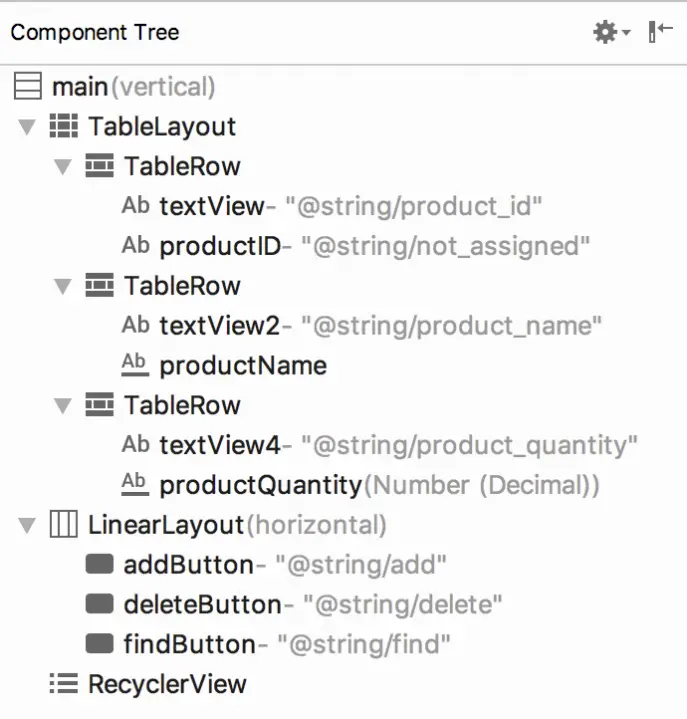Viewport: 687px width, 719px height.
Task: Collapse the first TableRow containing textView
Action: tap(63, 167)
